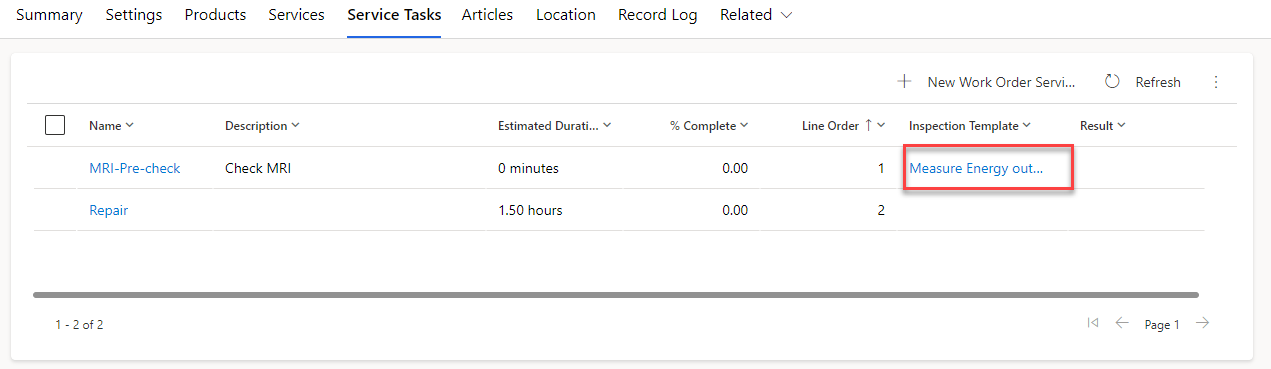Click the horizontal scrollbar of the grid
This screenshot has height=369, width=1271.
616,295
